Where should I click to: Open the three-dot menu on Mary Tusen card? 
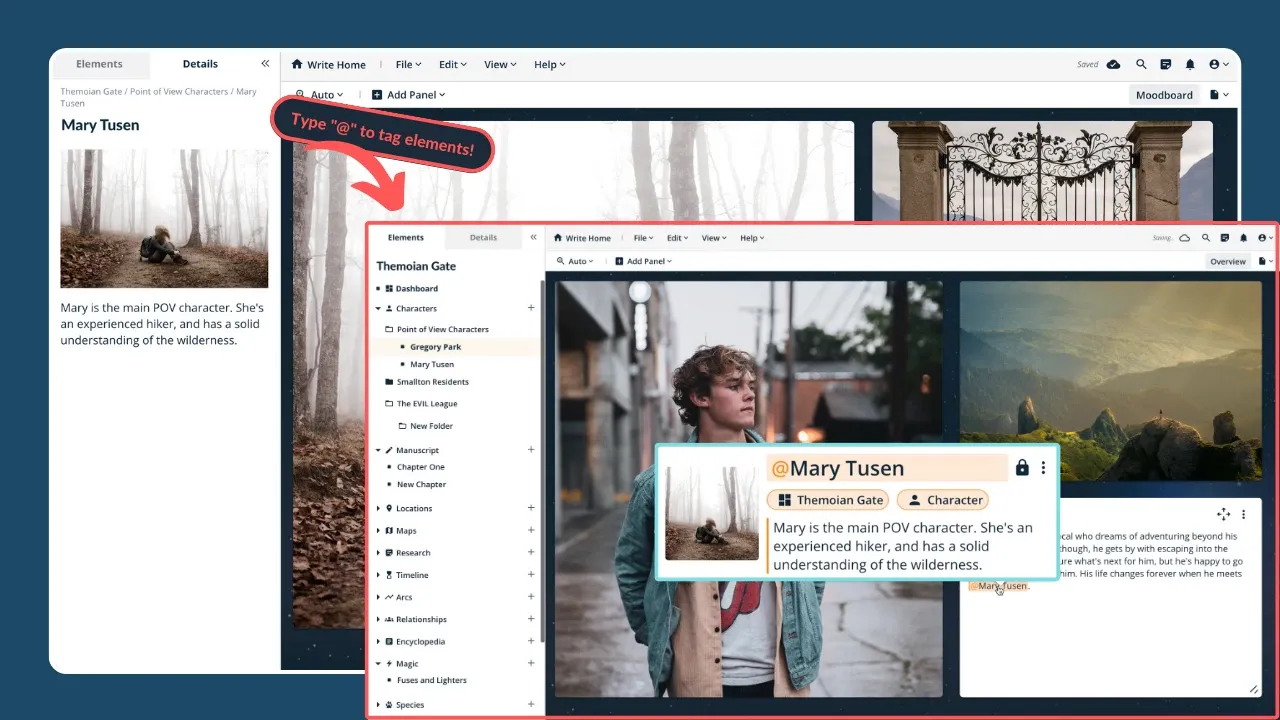[1043, 468]
